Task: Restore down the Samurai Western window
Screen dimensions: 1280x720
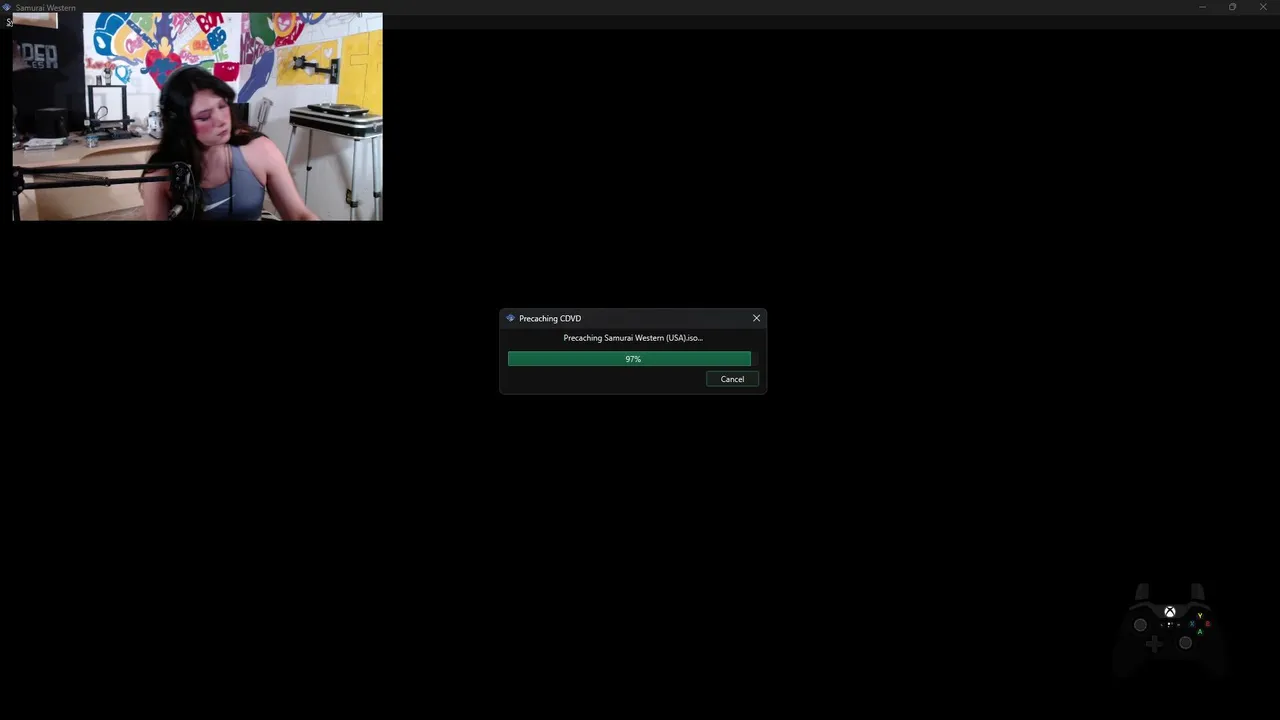Action: 1232,7
